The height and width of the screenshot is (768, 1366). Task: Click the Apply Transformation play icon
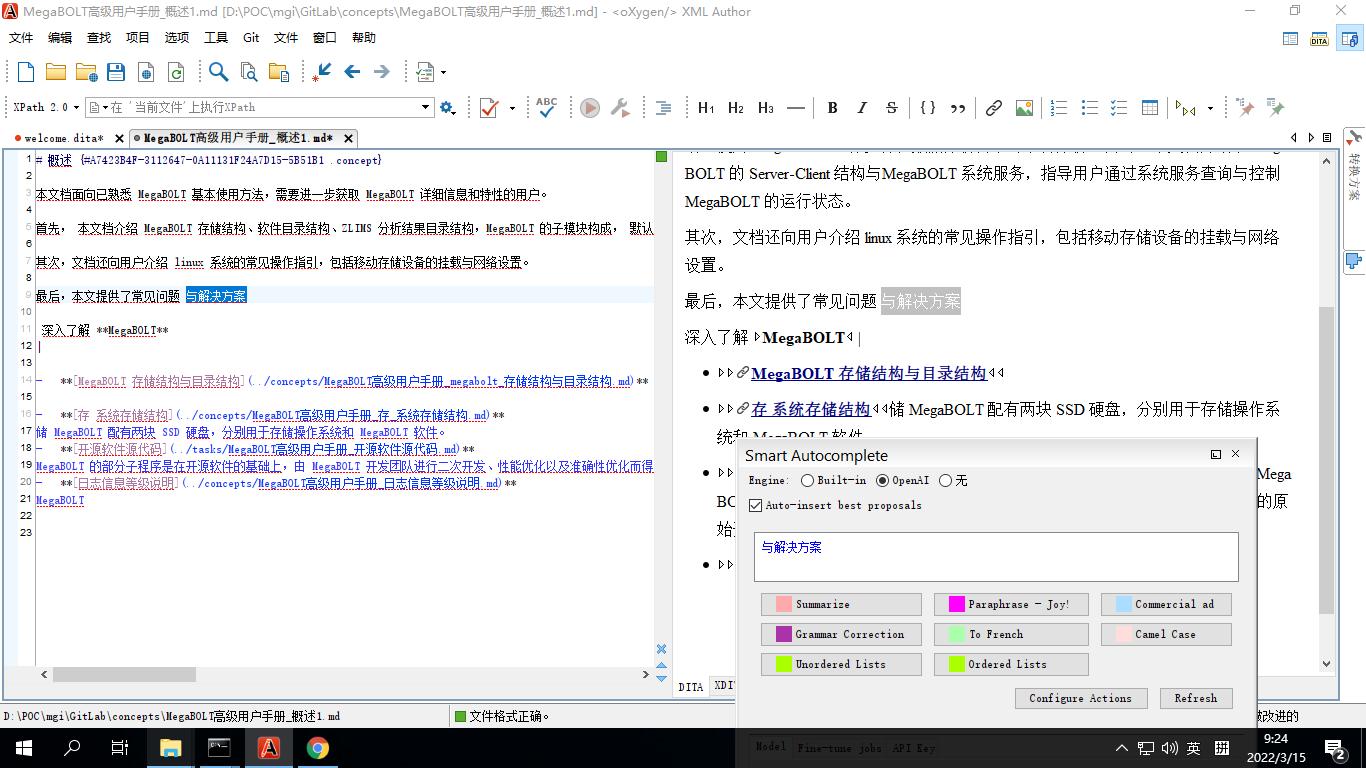point(590,108)
